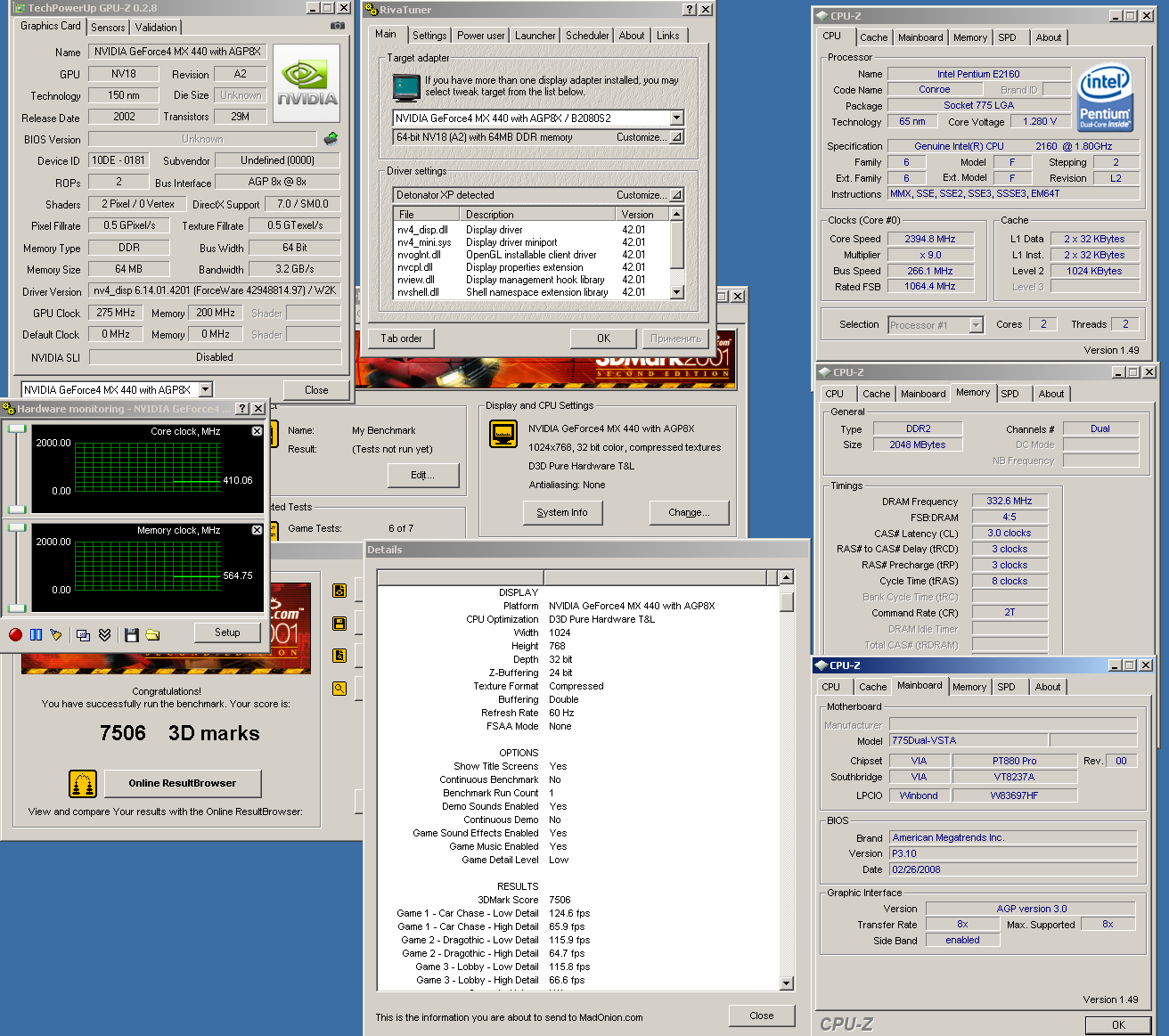This screenshot has height=1036, width=1169.
Task: Start recording with red record button
Action: [x=15, y=634]
